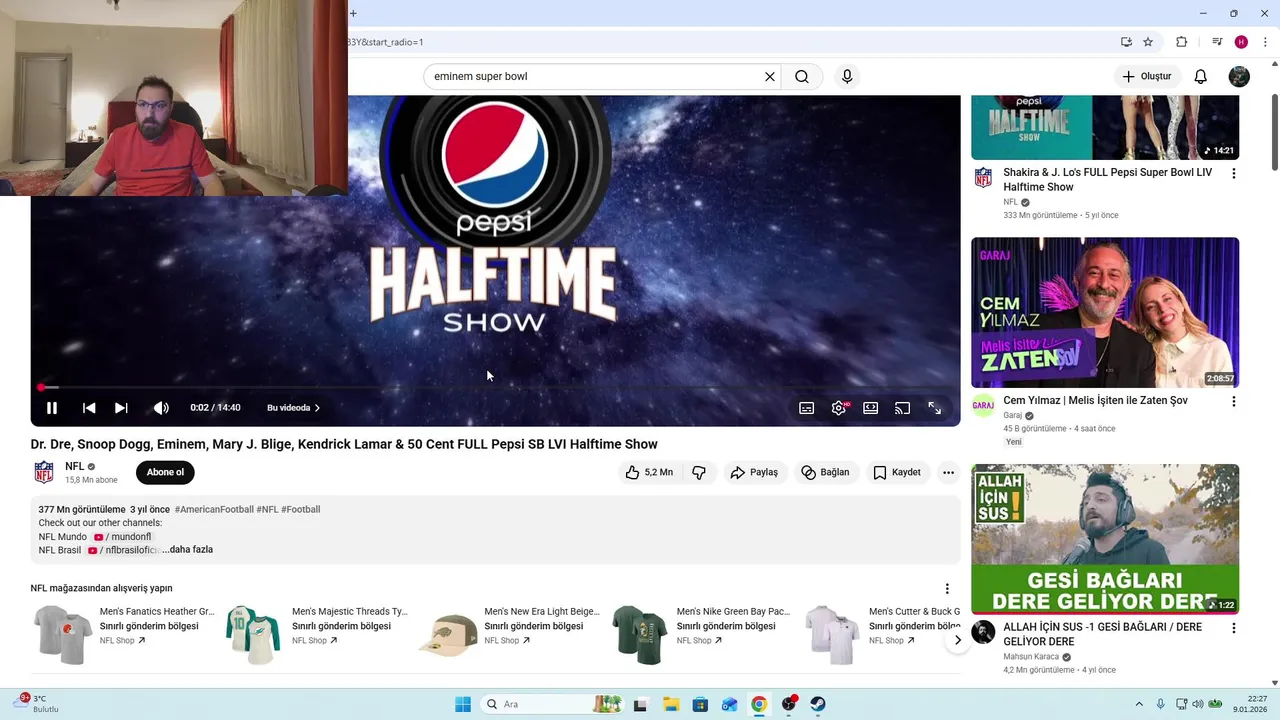The width and height of the screenshot is (1280, 720).
Task: Open Steam from the taskbar
Action: click(818, 704)
